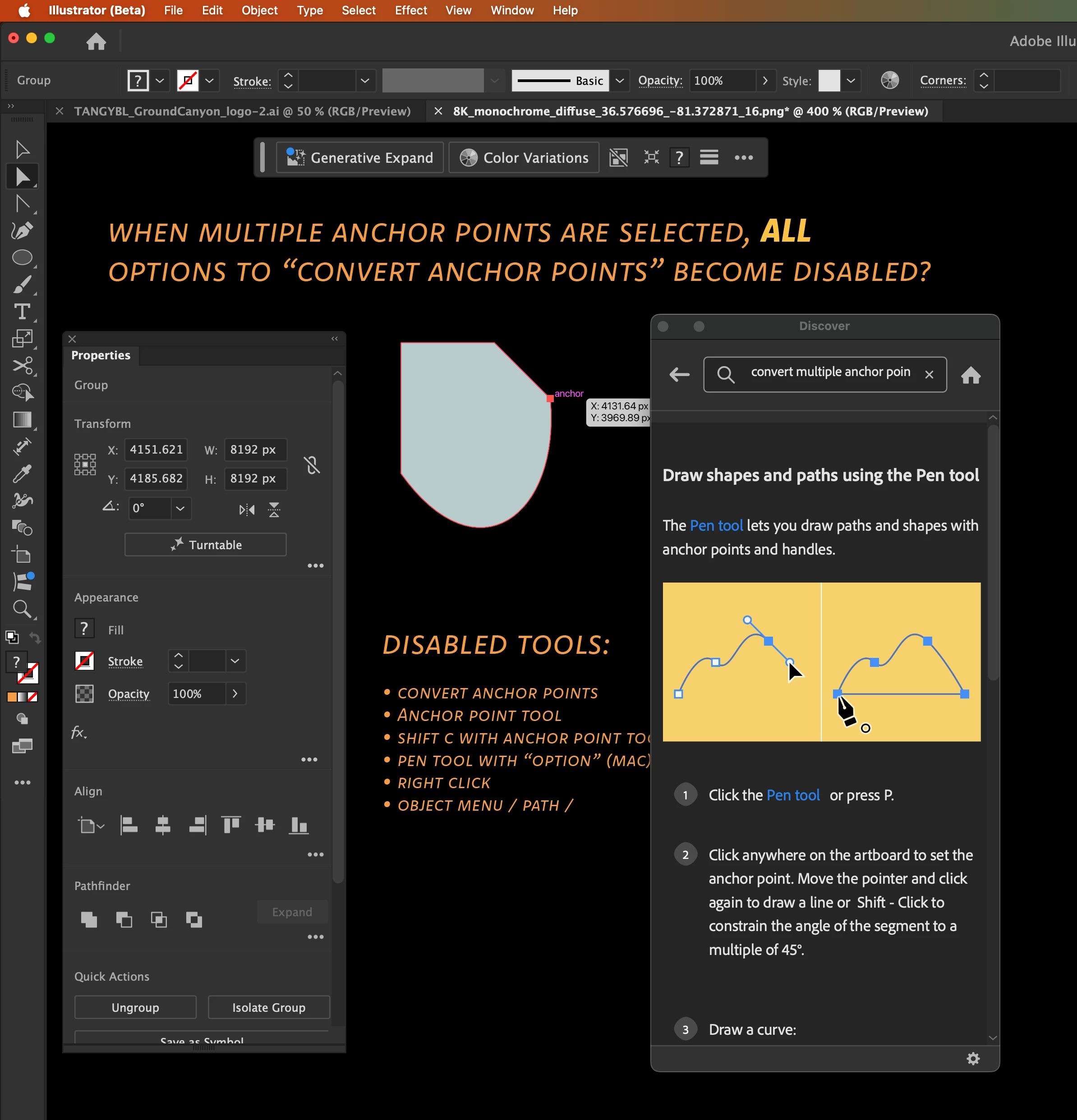Click Horizontal Align Center icon

[163, 825]
